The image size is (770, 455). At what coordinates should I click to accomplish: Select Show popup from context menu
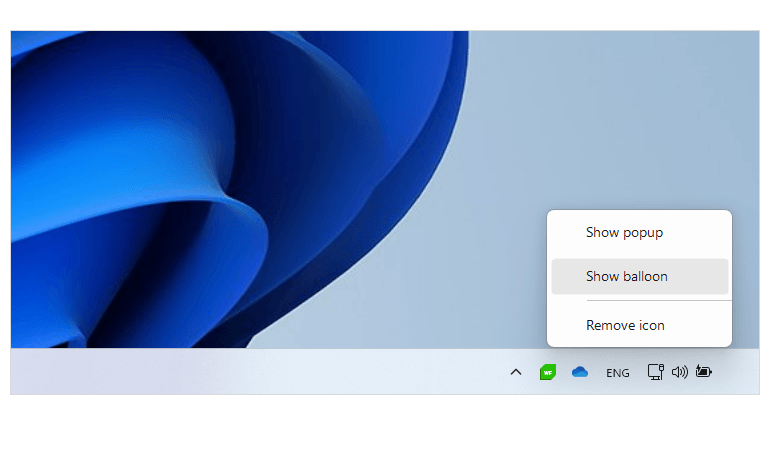[639, 233]
